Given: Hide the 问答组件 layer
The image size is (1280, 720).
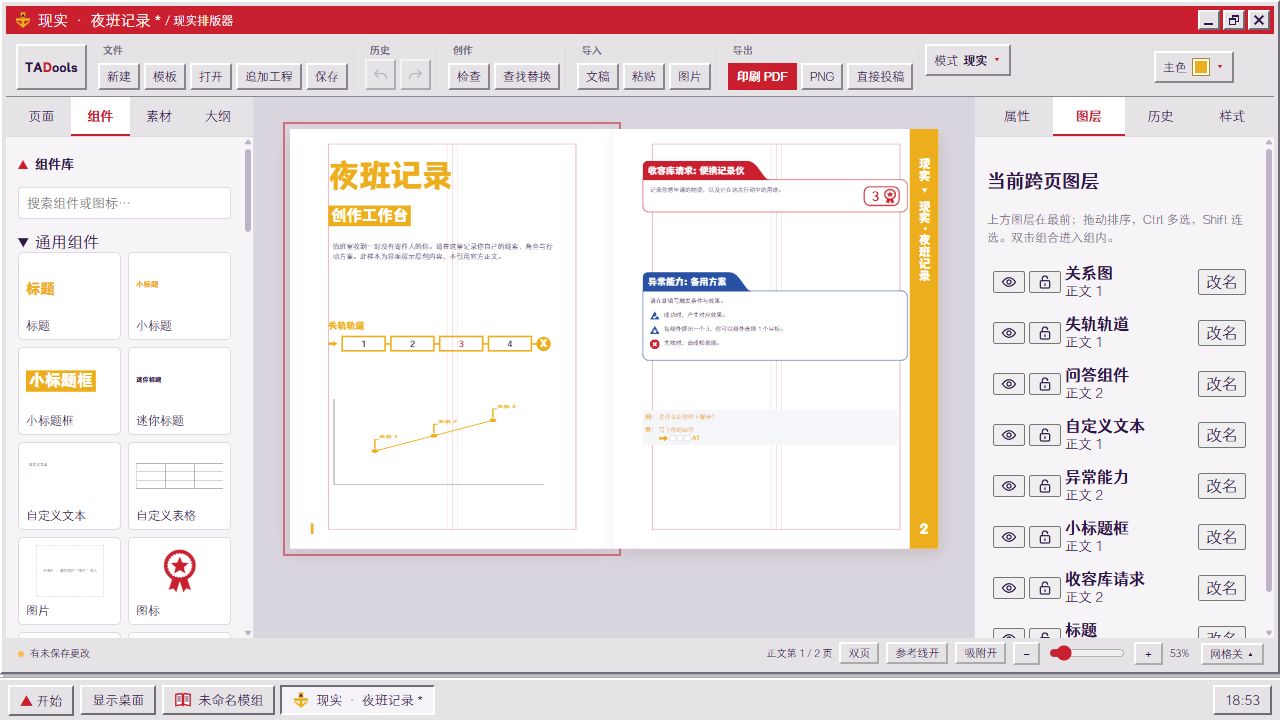Looking at the screenshot, I should pos(1009,384).
